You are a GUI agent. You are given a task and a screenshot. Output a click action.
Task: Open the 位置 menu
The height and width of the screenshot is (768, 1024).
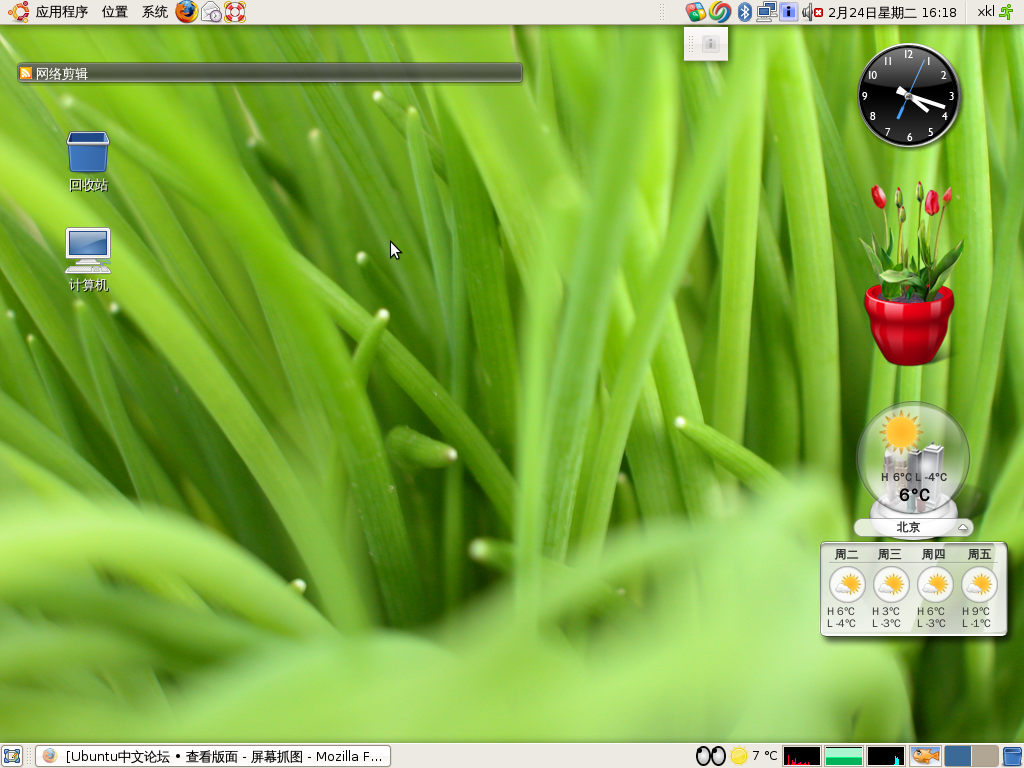(115, 12)
